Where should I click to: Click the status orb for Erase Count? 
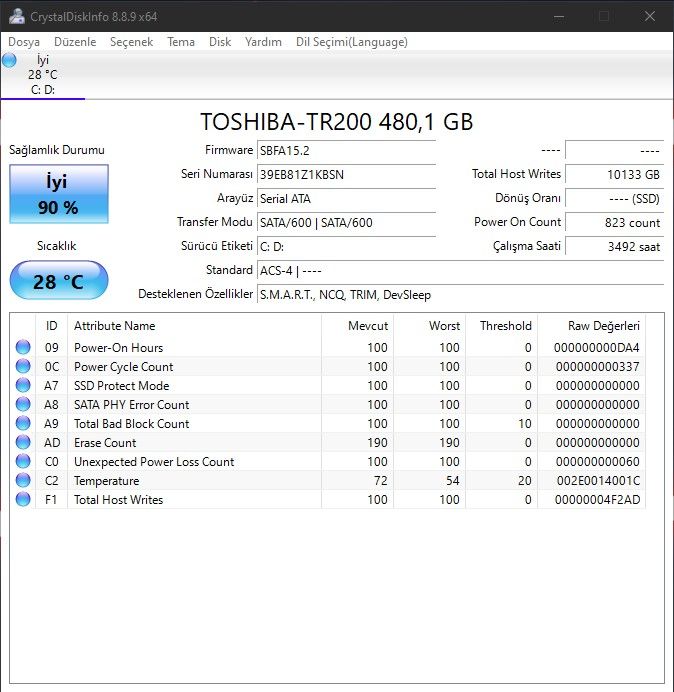[23, 442]
